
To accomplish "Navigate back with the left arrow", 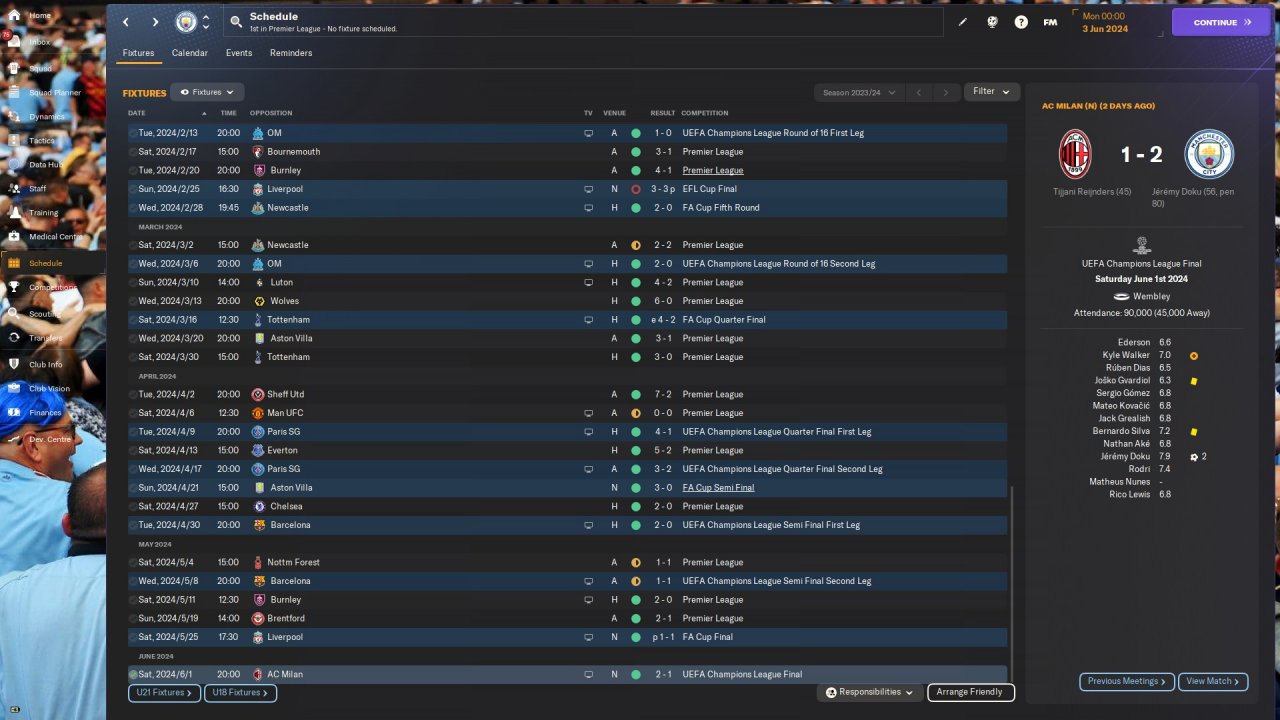I will click(x=125, y=22).
